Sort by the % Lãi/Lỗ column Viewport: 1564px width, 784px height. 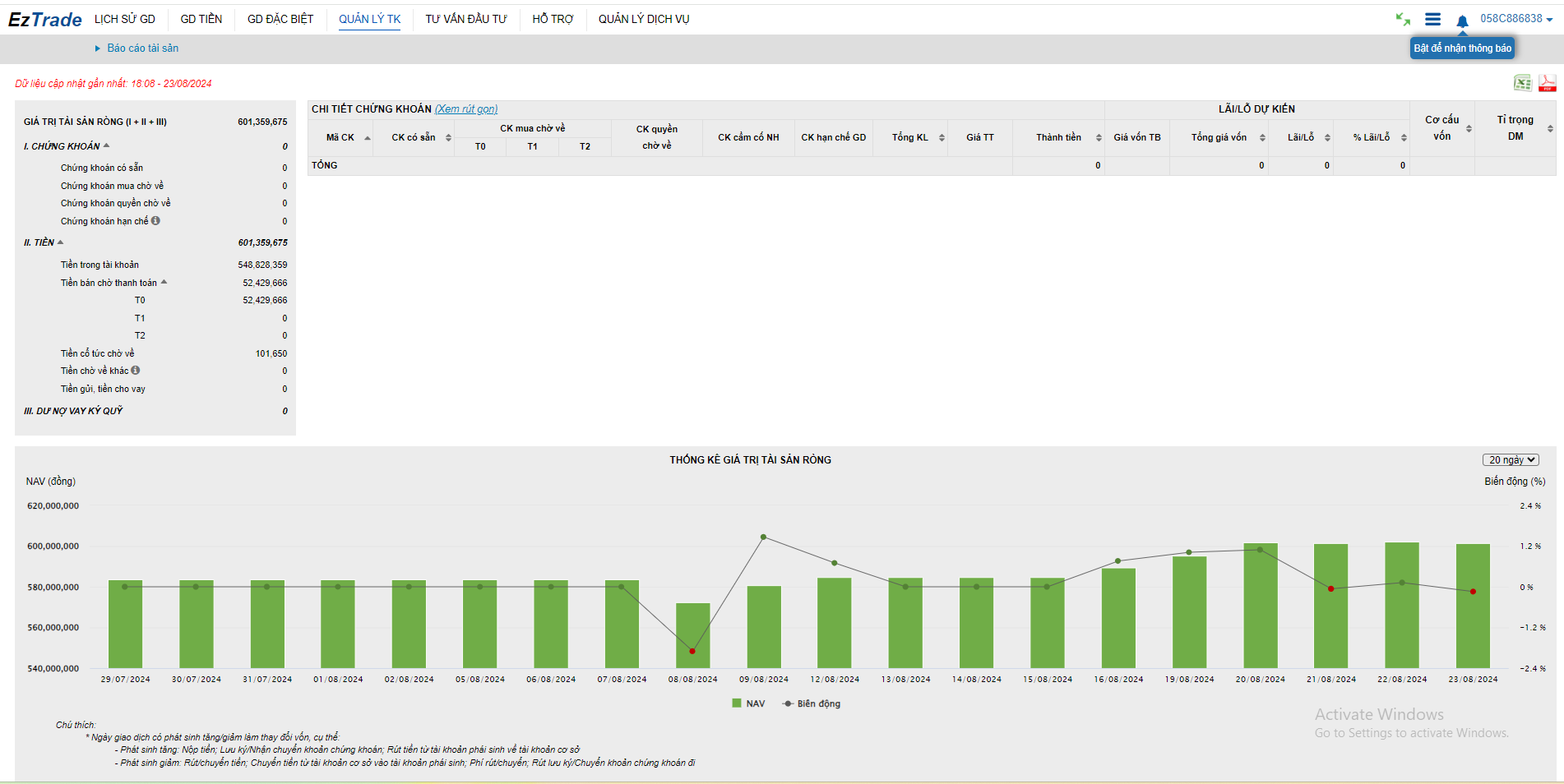point(1404,138)
